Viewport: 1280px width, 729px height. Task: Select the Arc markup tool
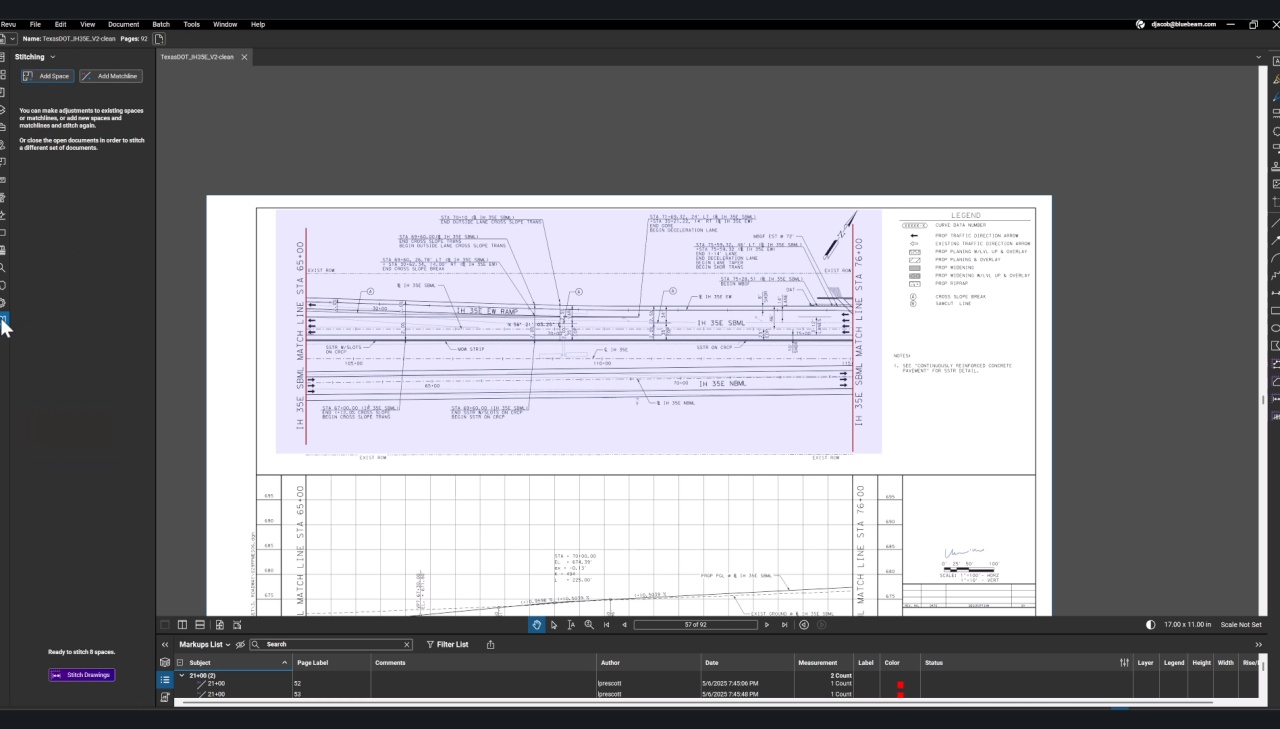coord(1276,257)
